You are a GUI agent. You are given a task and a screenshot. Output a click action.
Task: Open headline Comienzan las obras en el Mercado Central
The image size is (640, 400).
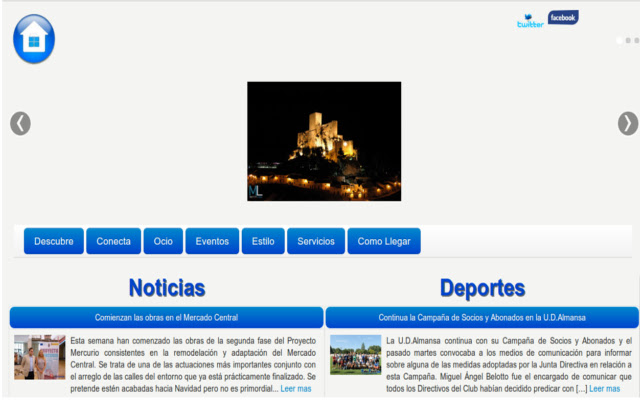coord(167,318)
